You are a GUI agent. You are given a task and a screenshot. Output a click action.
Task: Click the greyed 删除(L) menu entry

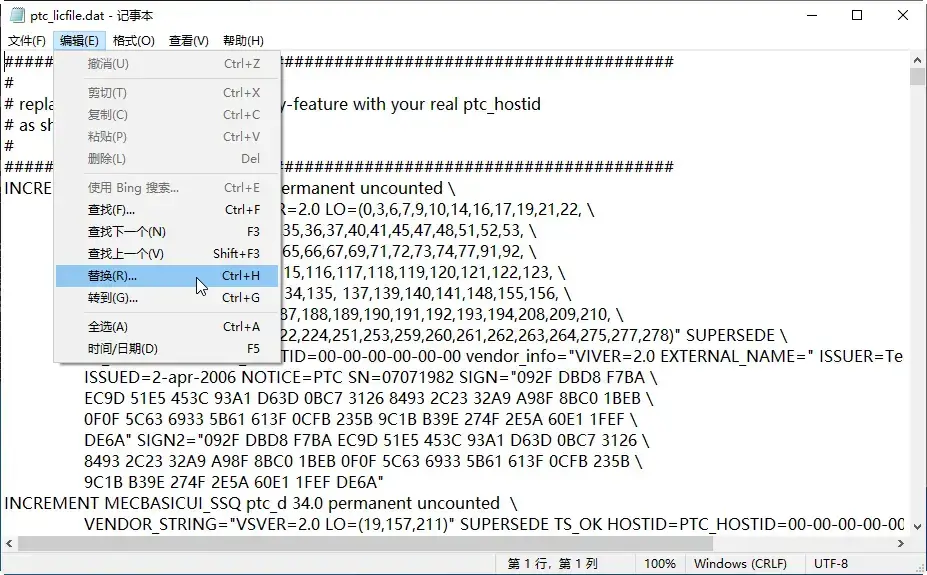(x=167, y=158)
